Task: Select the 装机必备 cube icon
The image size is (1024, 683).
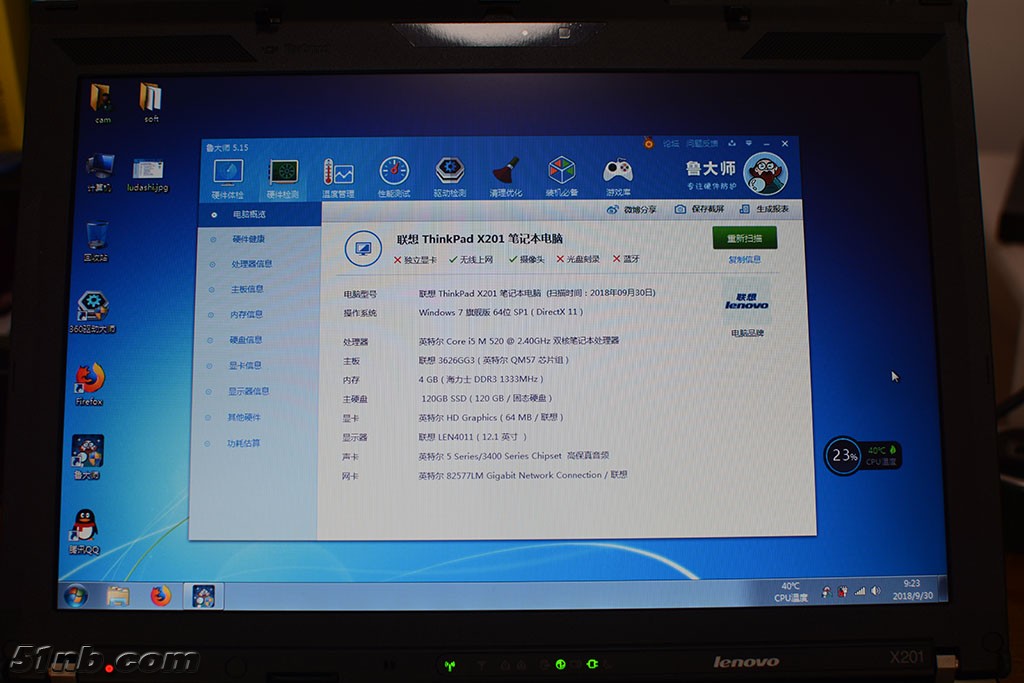Action: (x=562, y=176)
